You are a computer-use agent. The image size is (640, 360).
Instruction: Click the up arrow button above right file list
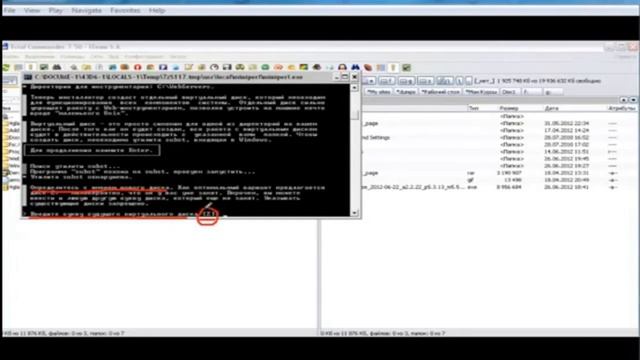[x=624, y=100]
